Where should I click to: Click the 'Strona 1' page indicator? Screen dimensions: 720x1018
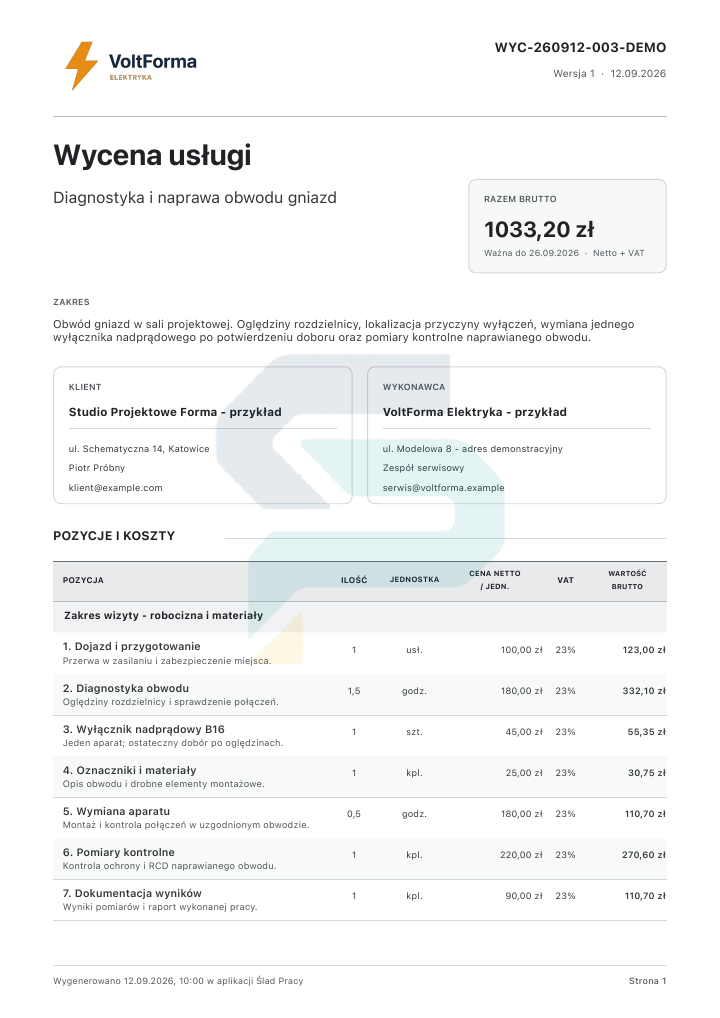tap(647, 981)
